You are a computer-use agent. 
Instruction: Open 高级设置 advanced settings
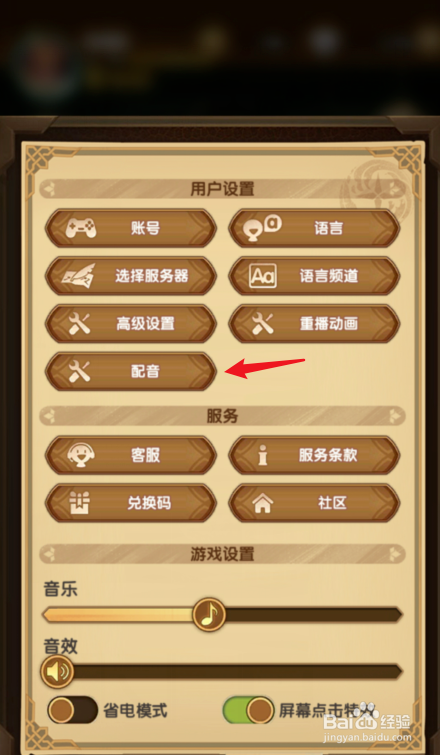(131, 324)
